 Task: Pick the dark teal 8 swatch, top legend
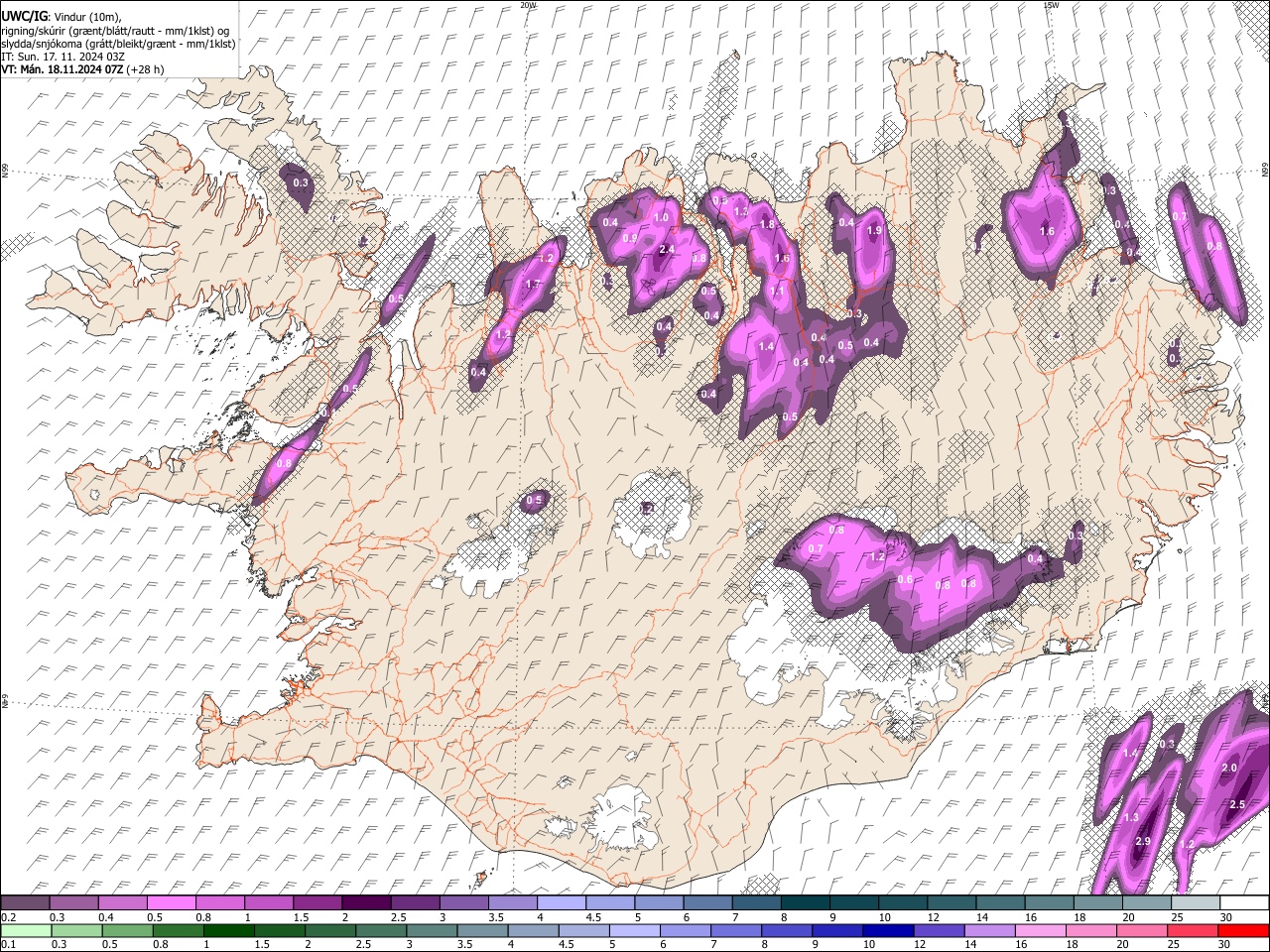pyautogui.click(x=806, y=902)
